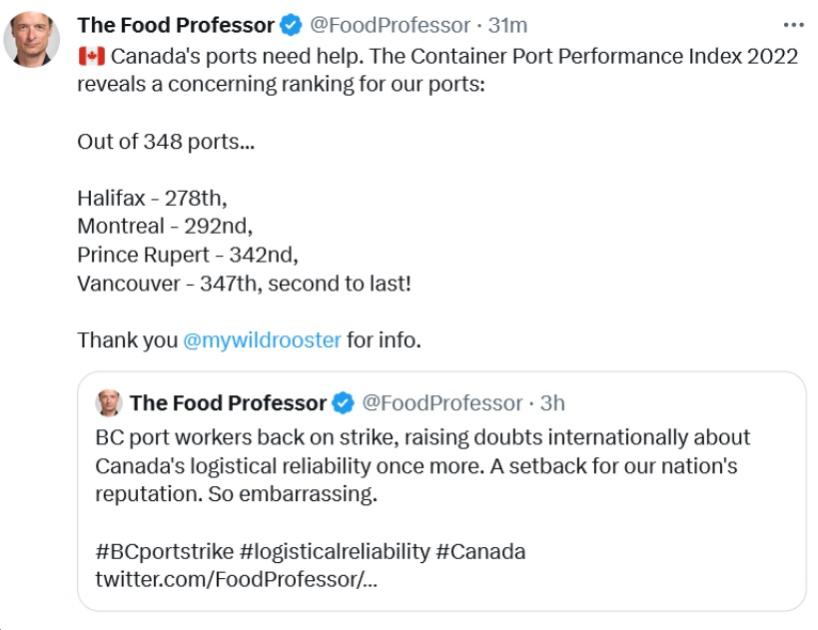Click the 'Vancouver - 347th, second to last!' line
This screenshot has height=630, width=818.
pos(243,283)
